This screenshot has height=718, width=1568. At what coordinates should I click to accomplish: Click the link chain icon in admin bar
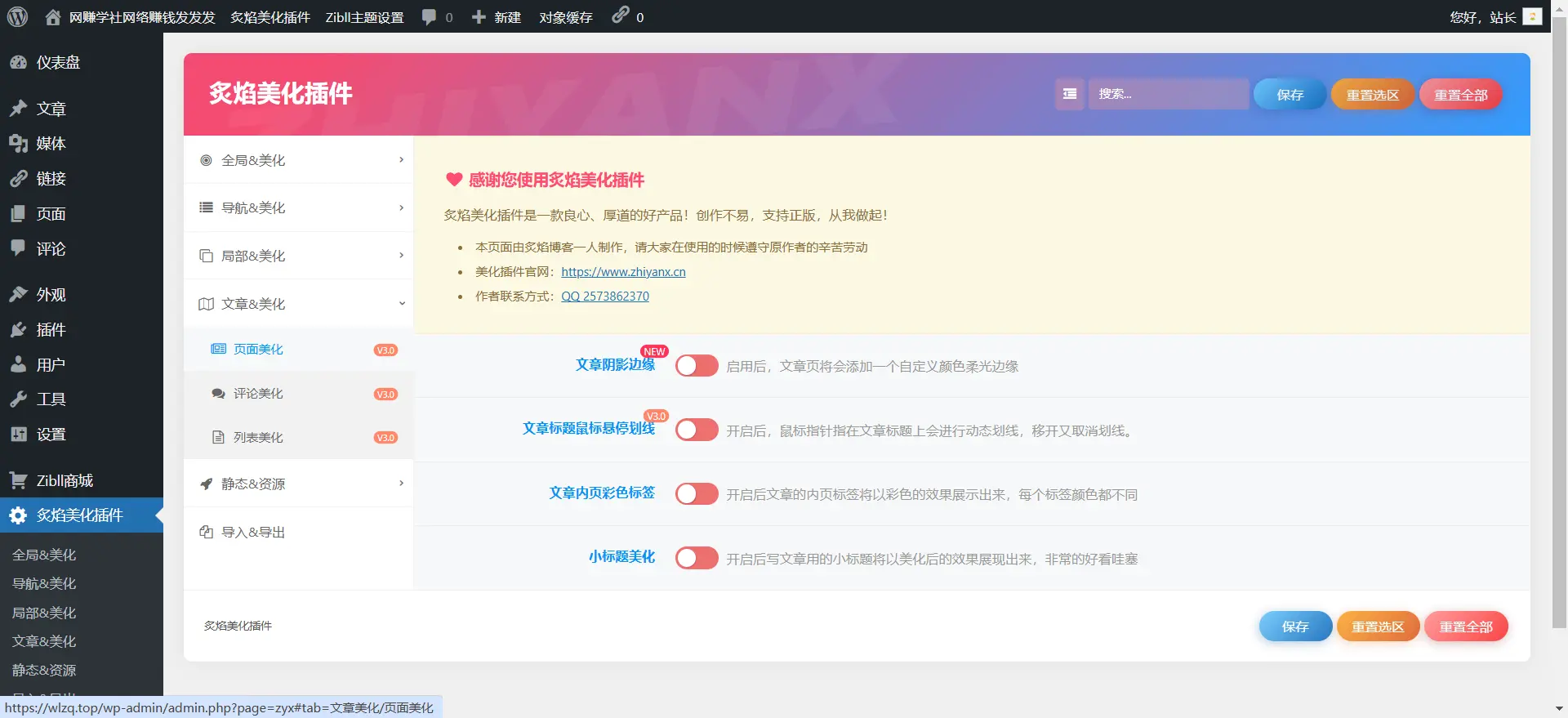[621, 15]
